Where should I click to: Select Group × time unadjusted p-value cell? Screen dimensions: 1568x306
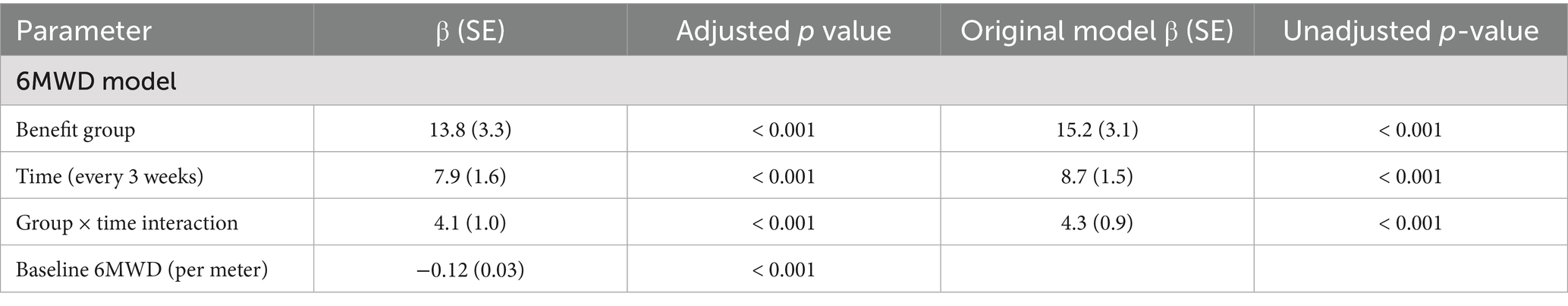tap(1410, 222)
